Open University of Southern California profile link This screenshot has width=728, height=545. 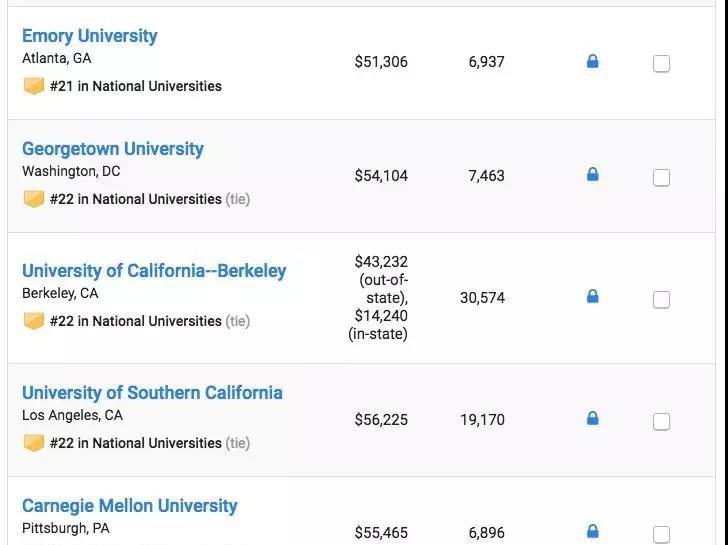click(152, 393)
